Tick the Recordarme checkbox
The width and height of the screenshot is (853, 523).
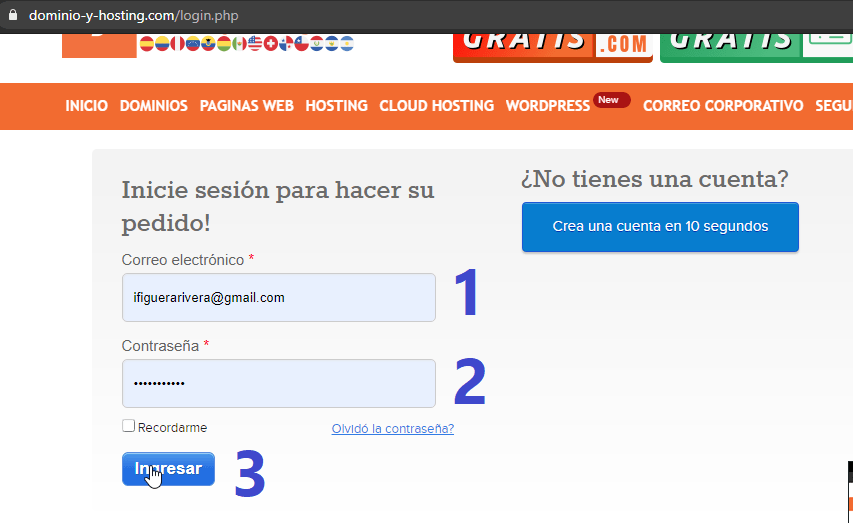click(x=128, y=426)
